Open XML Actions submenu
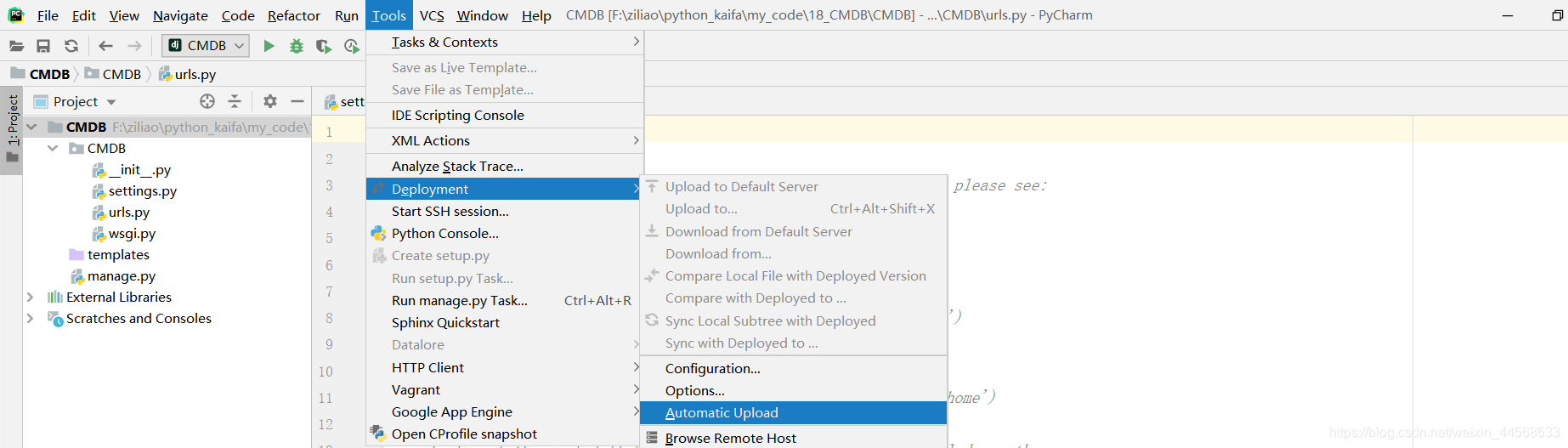This screenshot has width=1568, height=448. (505, 140)
